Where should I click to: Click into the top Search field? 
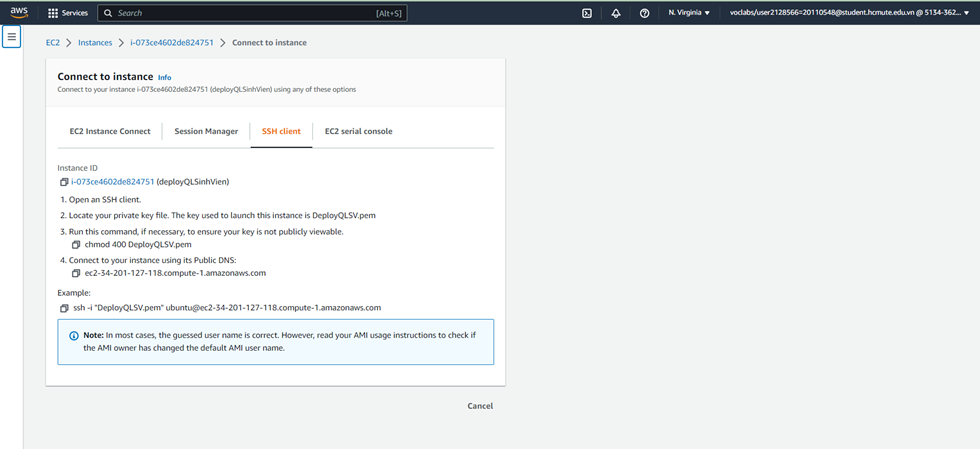tap(252, 13)
